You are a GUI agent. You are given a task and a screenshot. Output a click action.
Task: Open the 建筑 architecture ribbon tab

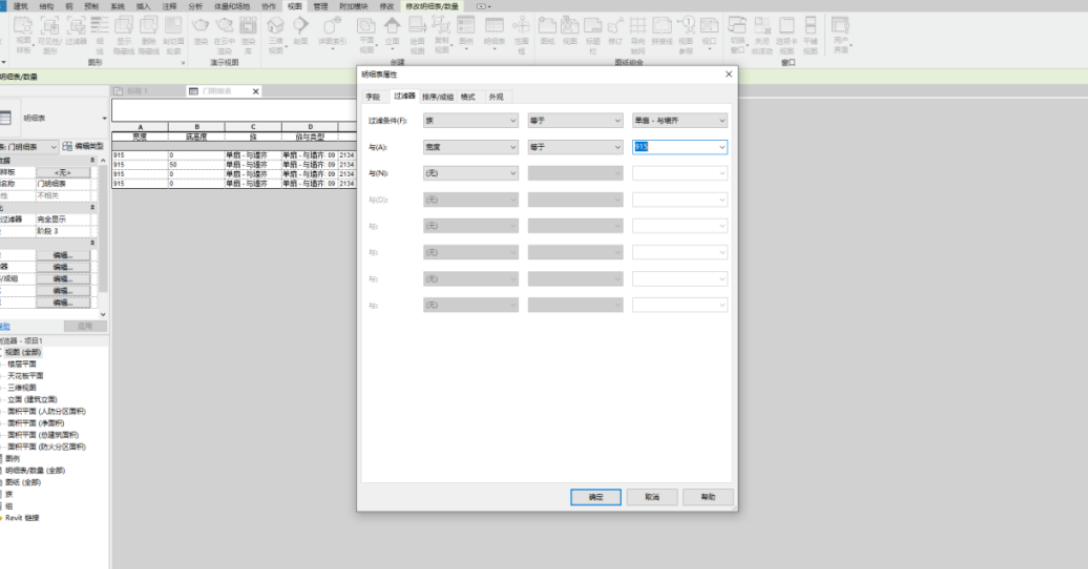point(21,6)
